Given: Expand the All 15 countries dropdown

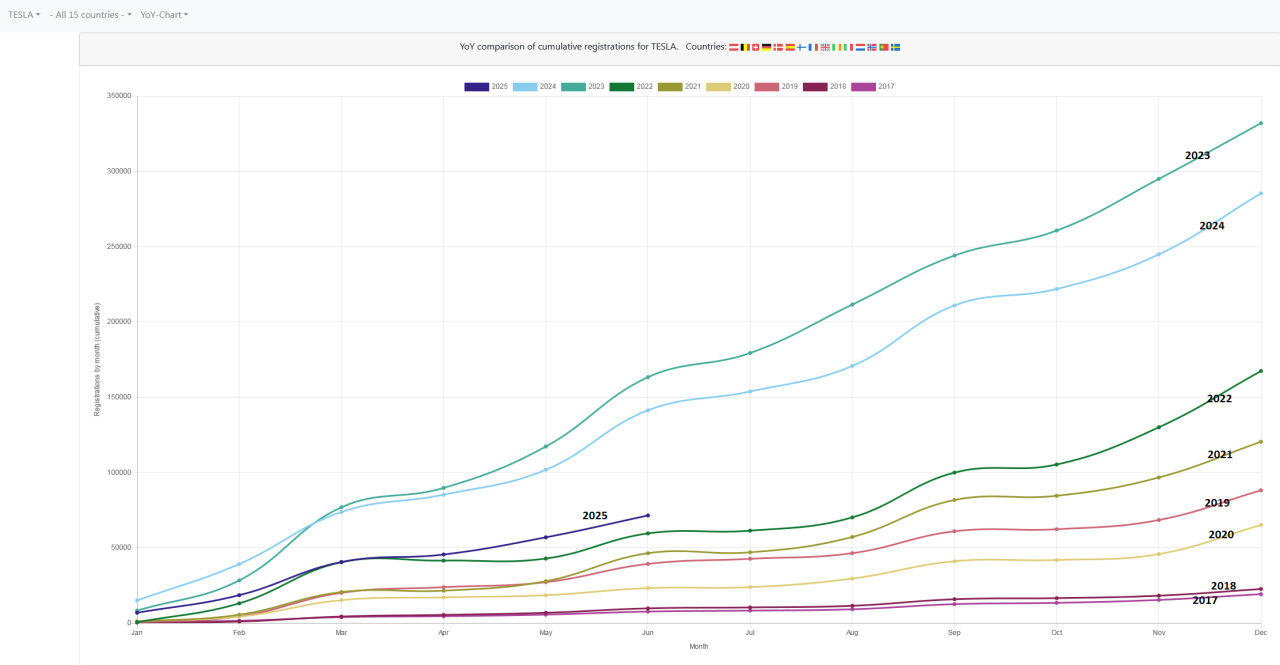Looking at the screenshot, I should pyautogui.click(x=90, y=15).
